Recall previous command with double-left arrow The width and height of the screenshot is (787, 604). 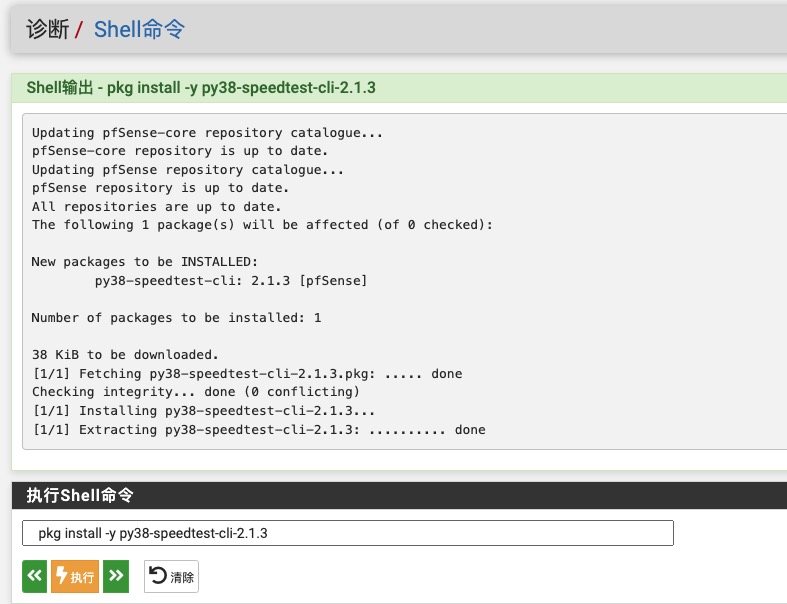click(34, 576)
